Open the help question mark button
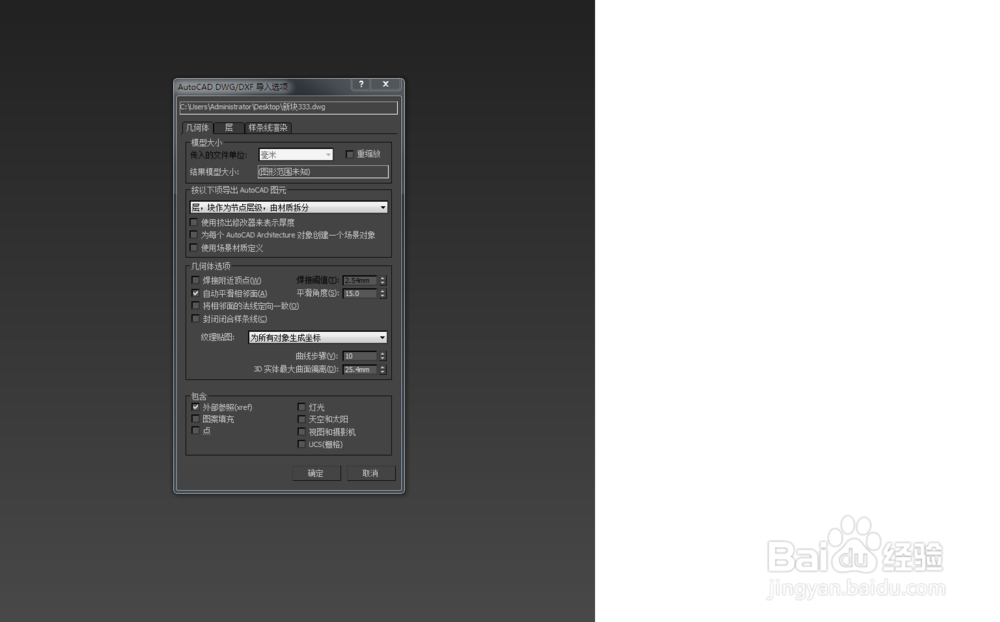Image resolution: width=1000 pixels, height=622 pixels. point(361,84)
